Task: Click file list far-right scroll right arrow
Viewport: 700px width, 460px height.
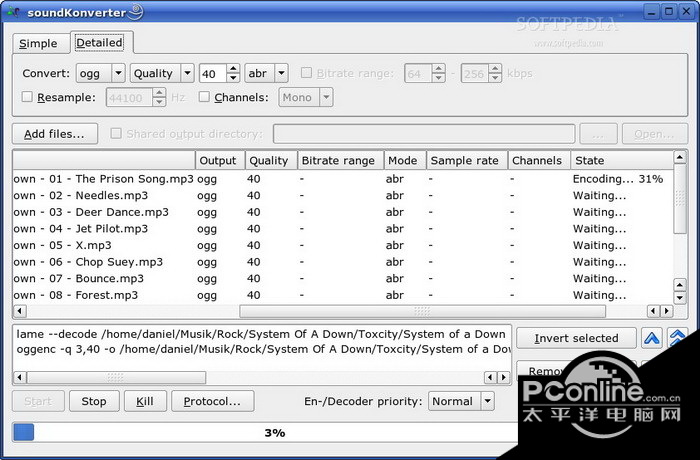Action: pyautogui.click(x=667, y=311)
